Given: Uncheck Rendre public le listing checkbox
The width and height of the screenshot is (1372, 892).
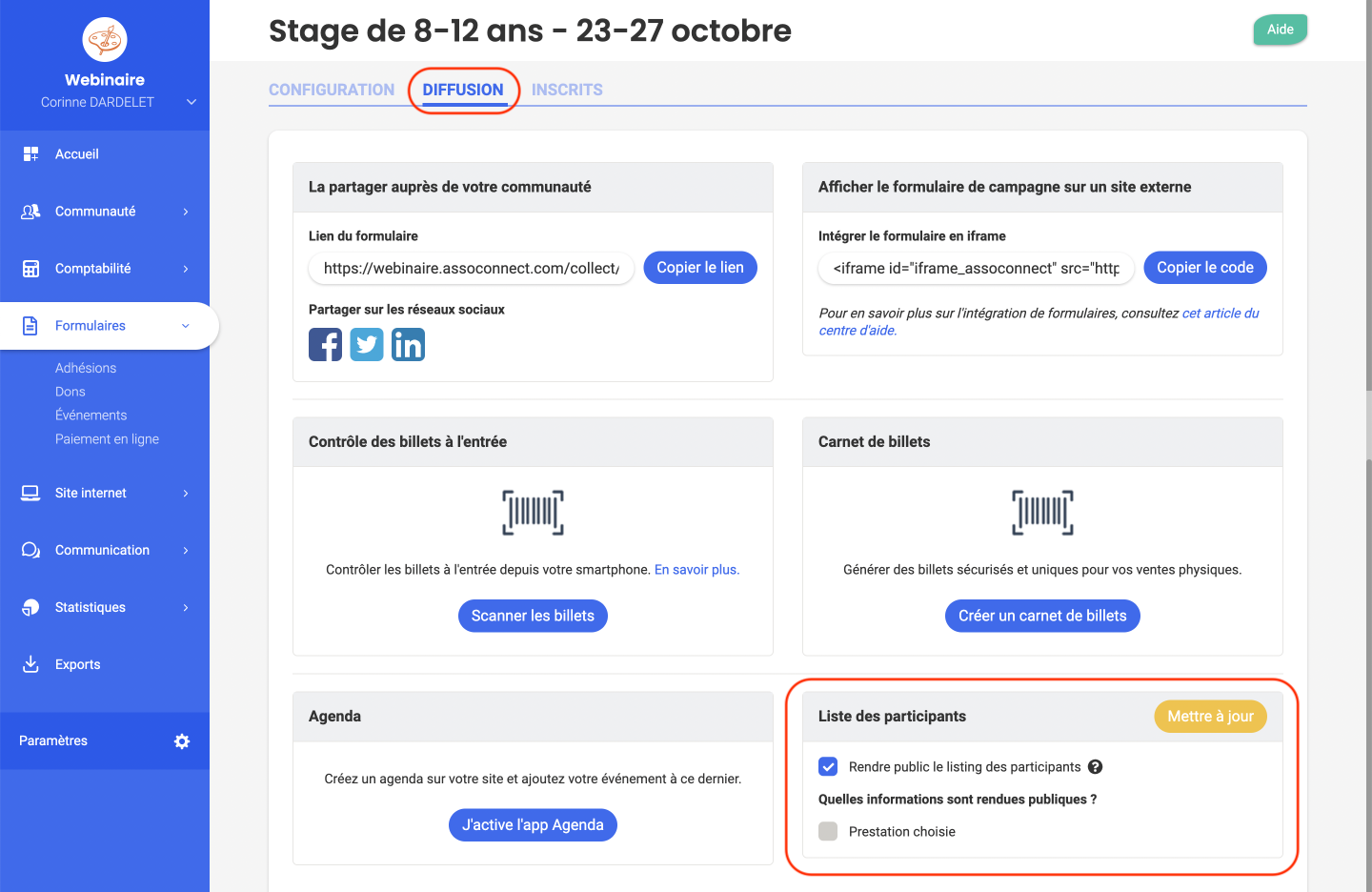Looking at the screenshot, I should [x=828, y=767].
